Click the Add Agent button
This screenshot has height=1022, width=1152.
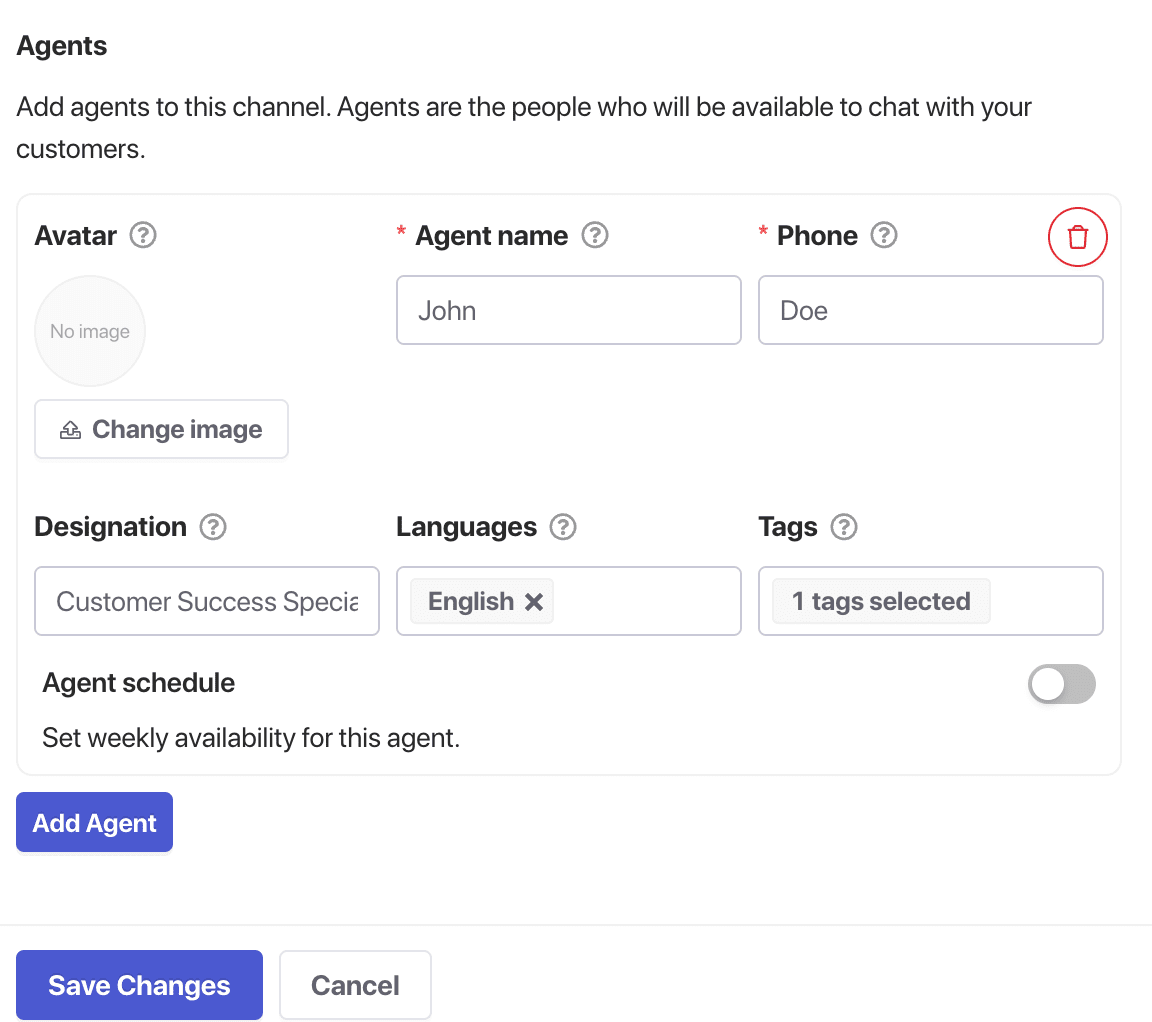(x=95, y=823)
